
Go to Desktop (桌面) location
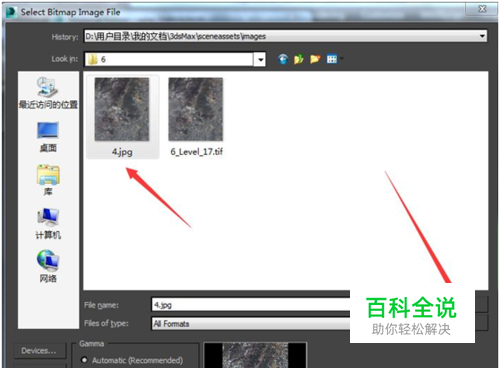(48, 137)
